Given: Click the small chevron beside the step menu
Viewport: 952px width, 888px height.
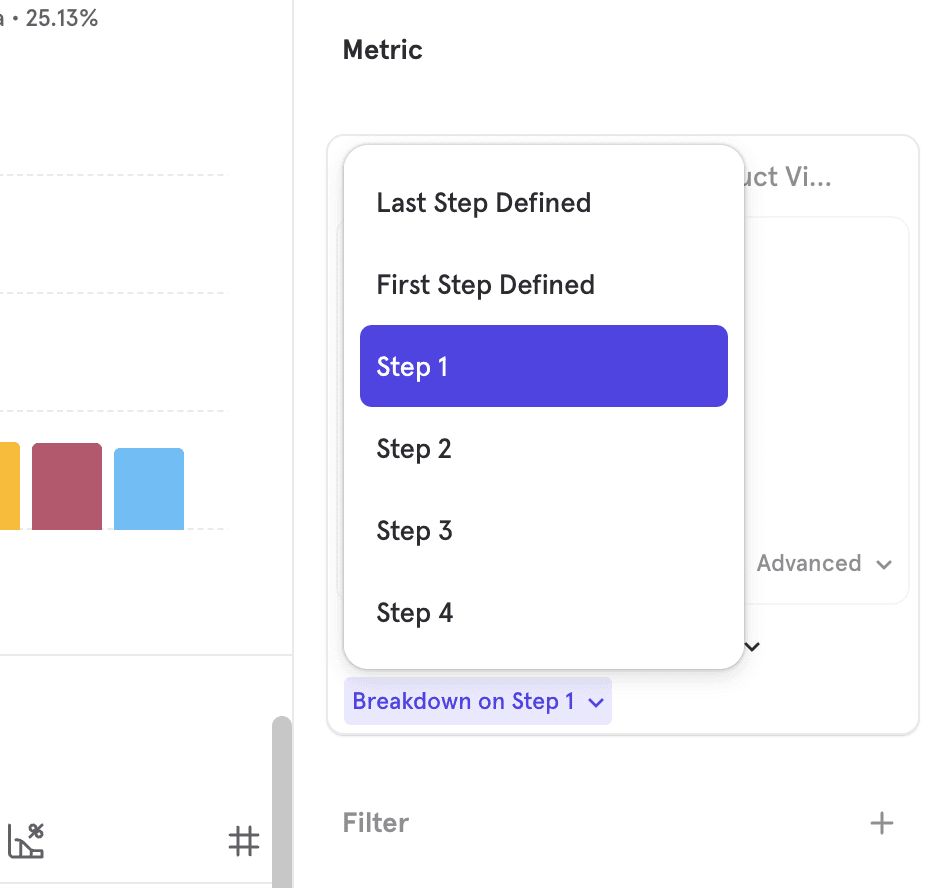Looking at the screenshot, I should [x=753, y=647].
